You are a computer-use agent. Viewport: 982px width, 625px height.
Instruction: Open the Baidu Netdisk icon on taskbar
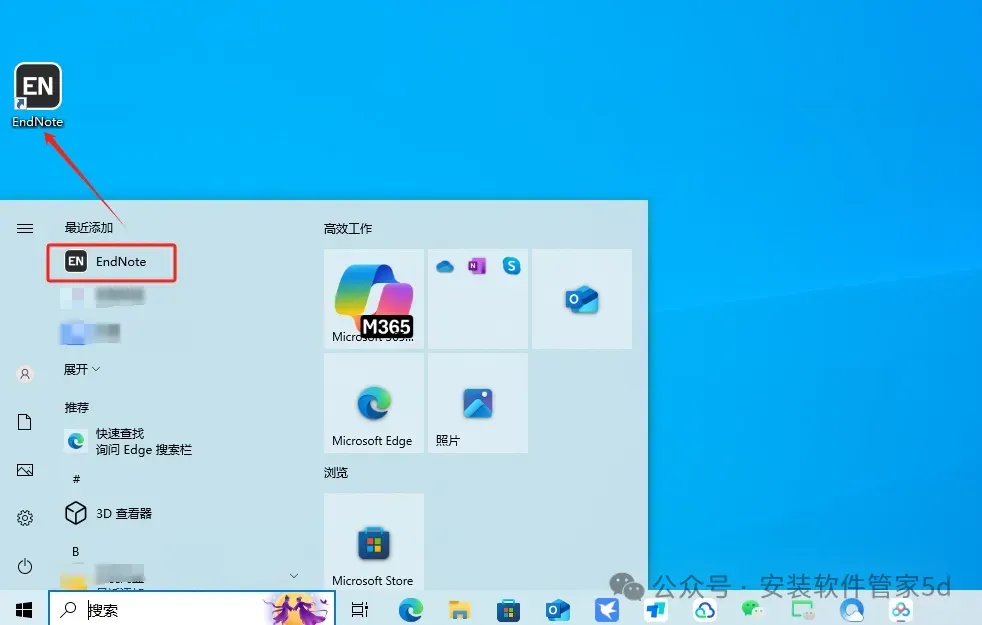coord(901,610)
